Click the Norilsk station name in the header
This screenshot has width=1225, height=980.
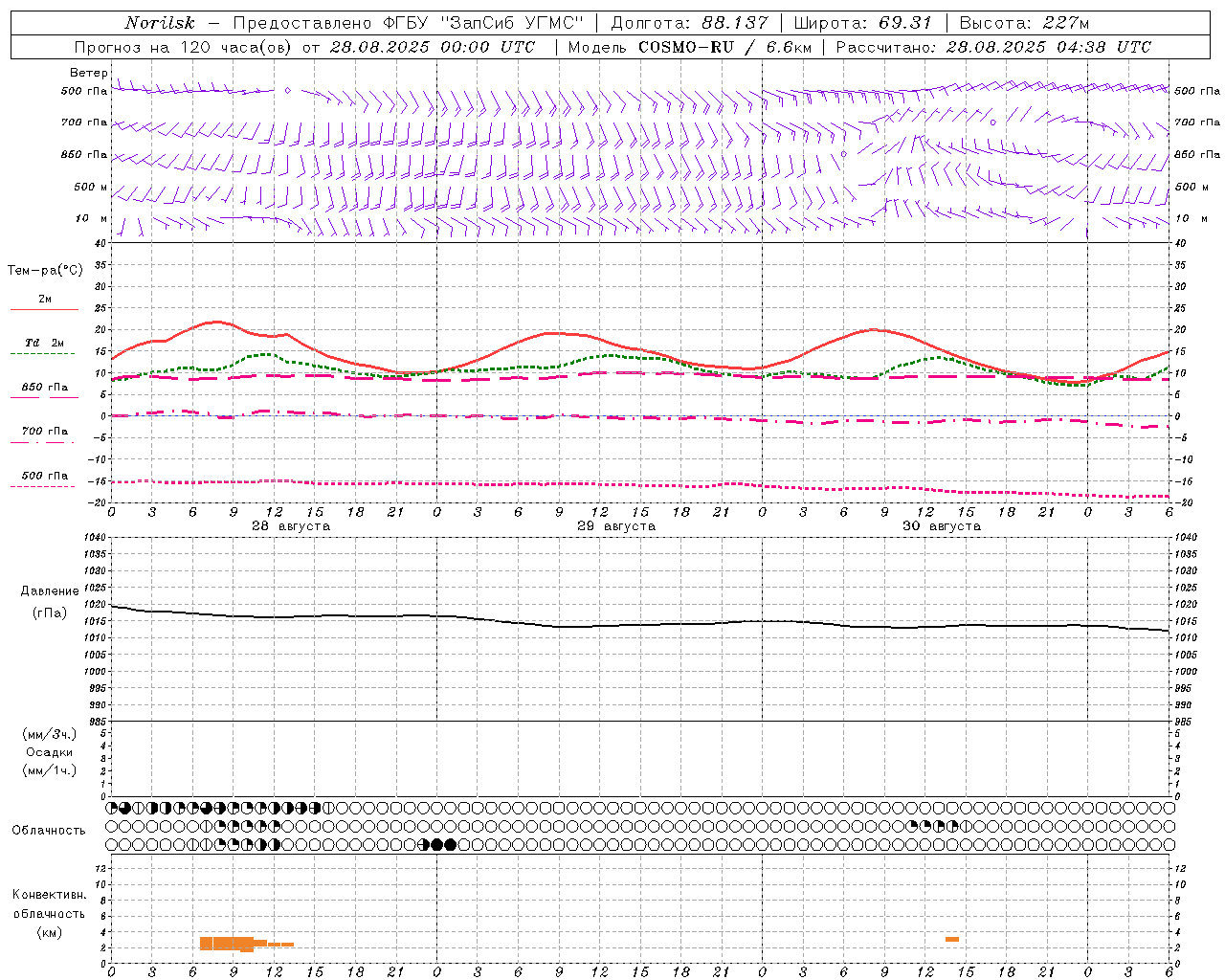160,23
